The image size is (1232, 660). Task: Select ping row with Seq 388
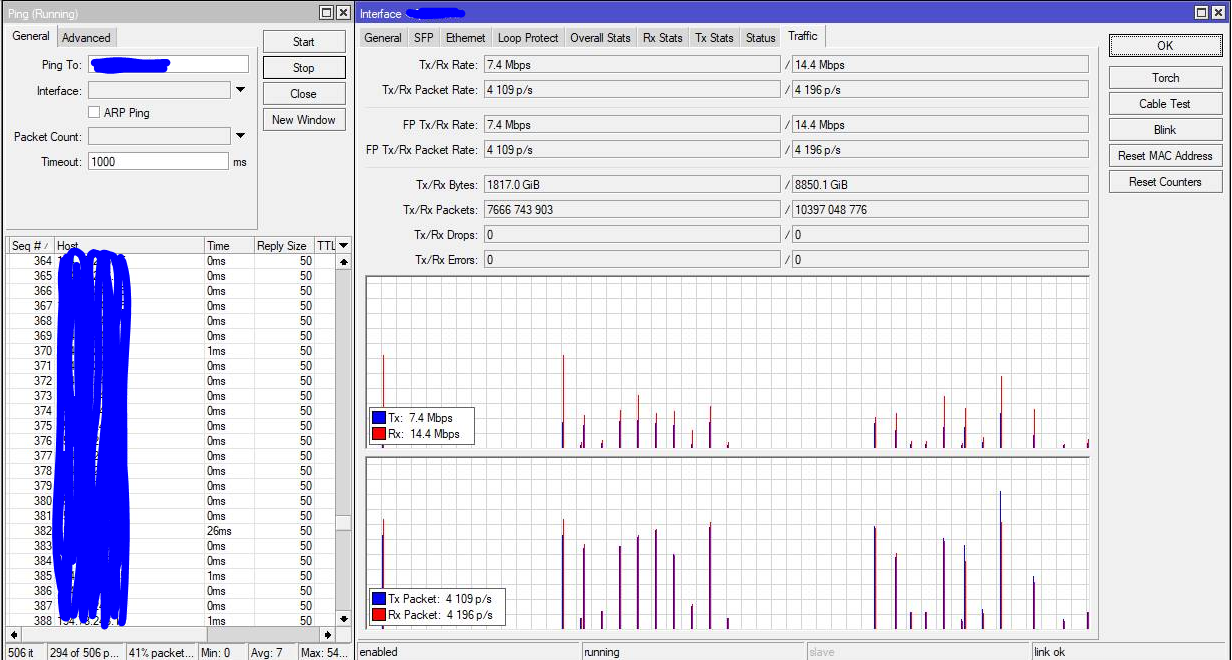coord(171,621)
